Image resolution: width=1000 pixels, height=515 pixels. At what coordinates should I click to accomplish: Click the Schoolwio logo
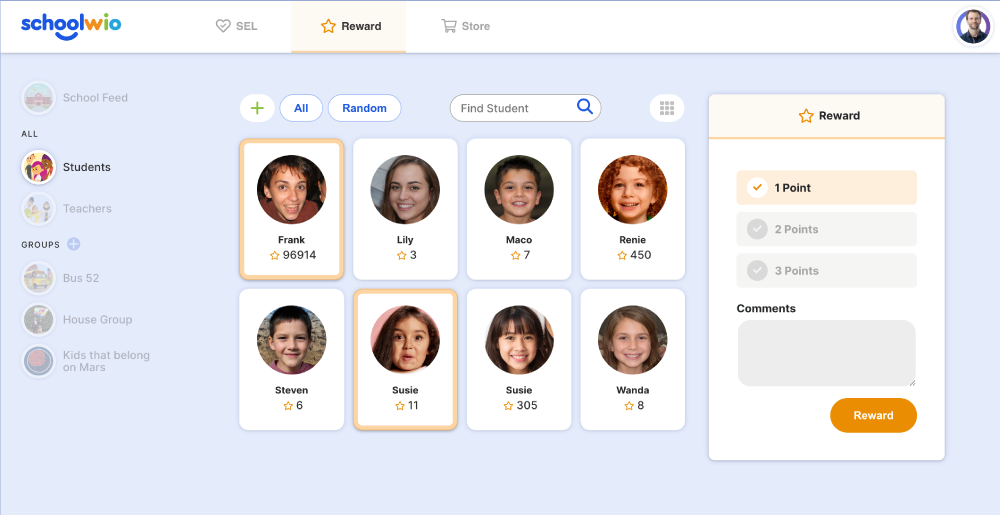click(x=71, y=26)
